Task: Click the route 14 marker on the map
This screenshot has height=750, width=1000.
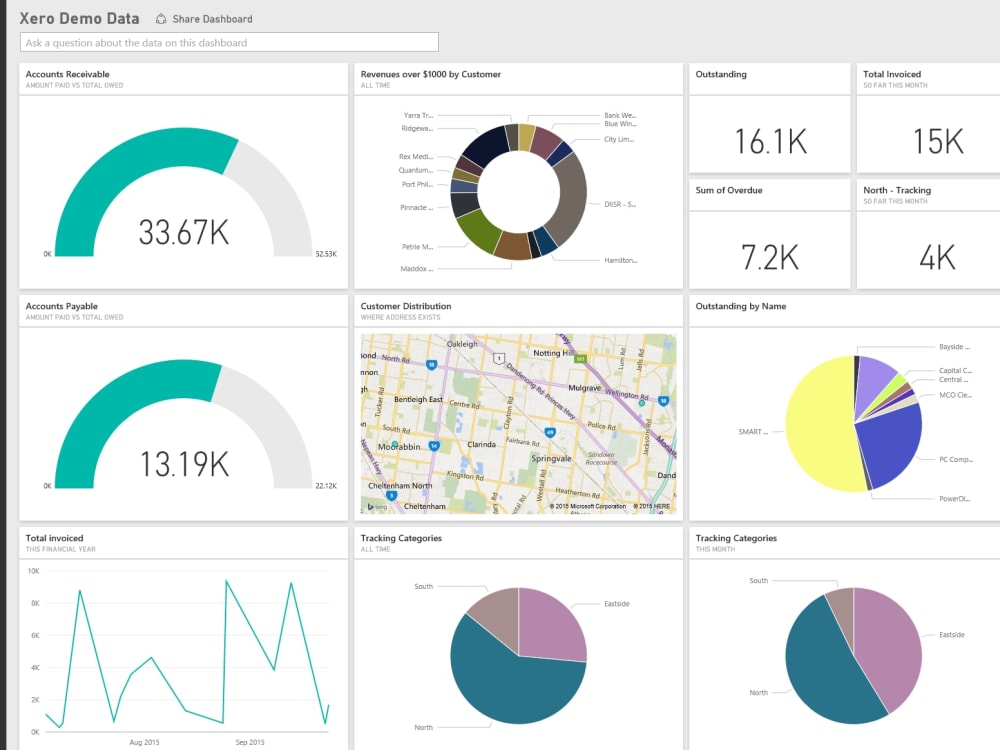Action: (x=434, y=445)
